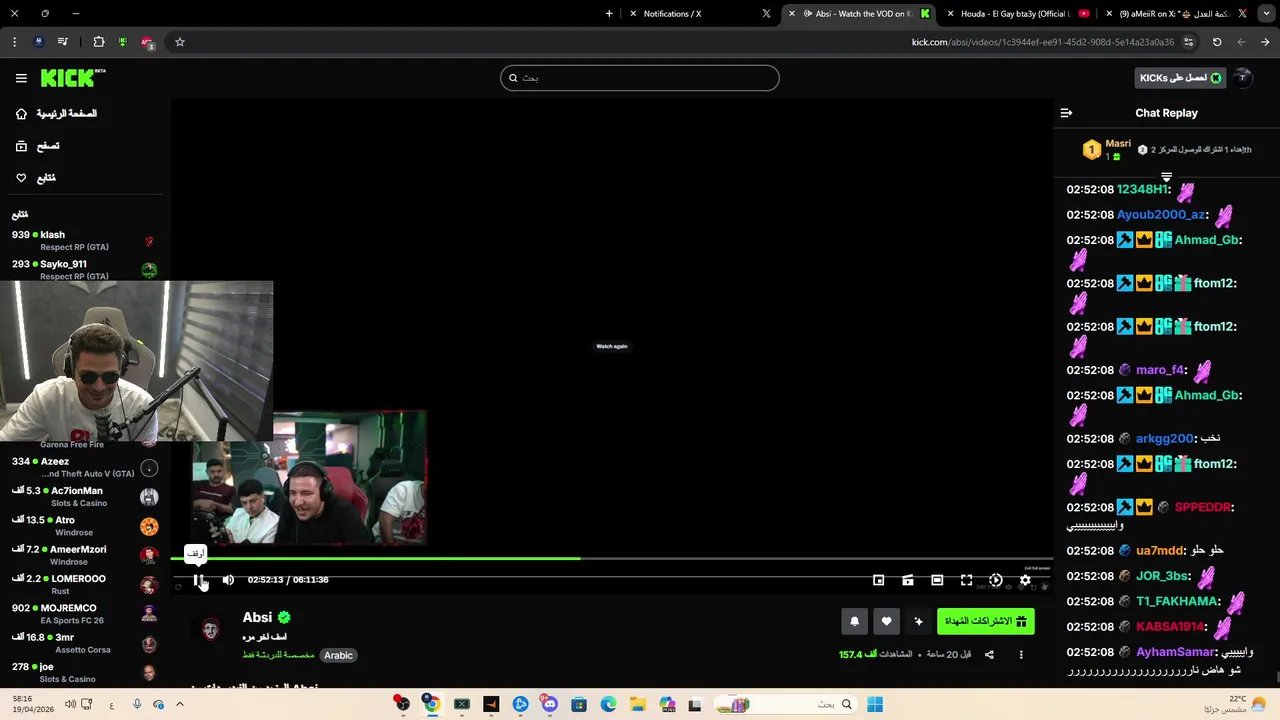Click username AyhamSamar in chat

click(x=1176, y=652)
